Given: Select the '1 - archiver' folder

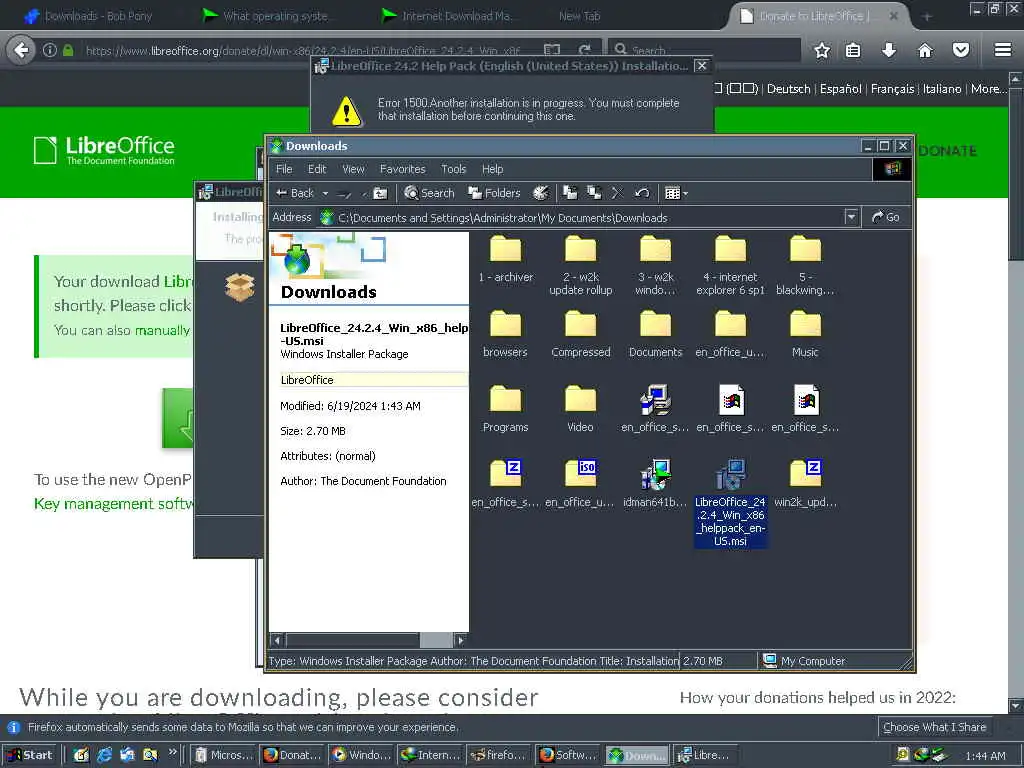Looking at the screenshot, I should point(505,259).
